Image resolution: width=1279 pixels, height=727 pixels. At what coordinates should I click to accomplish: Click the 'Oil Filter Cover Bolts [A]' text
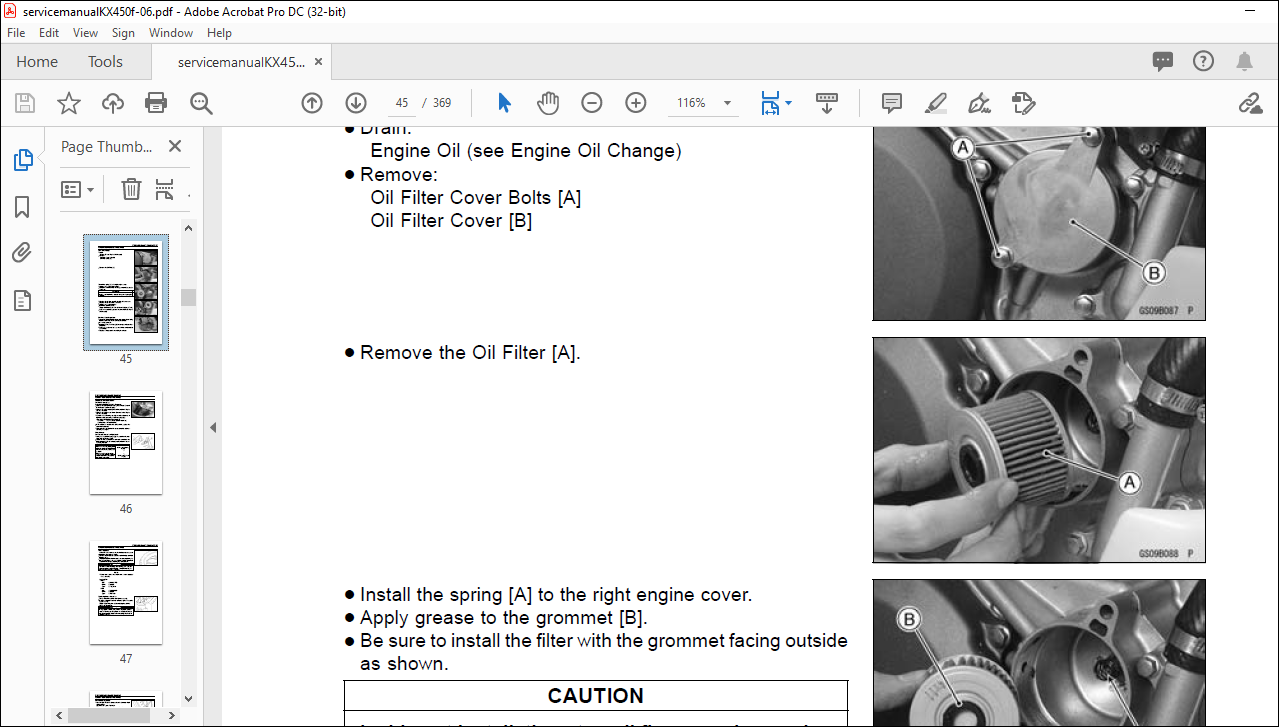[476, 197]
